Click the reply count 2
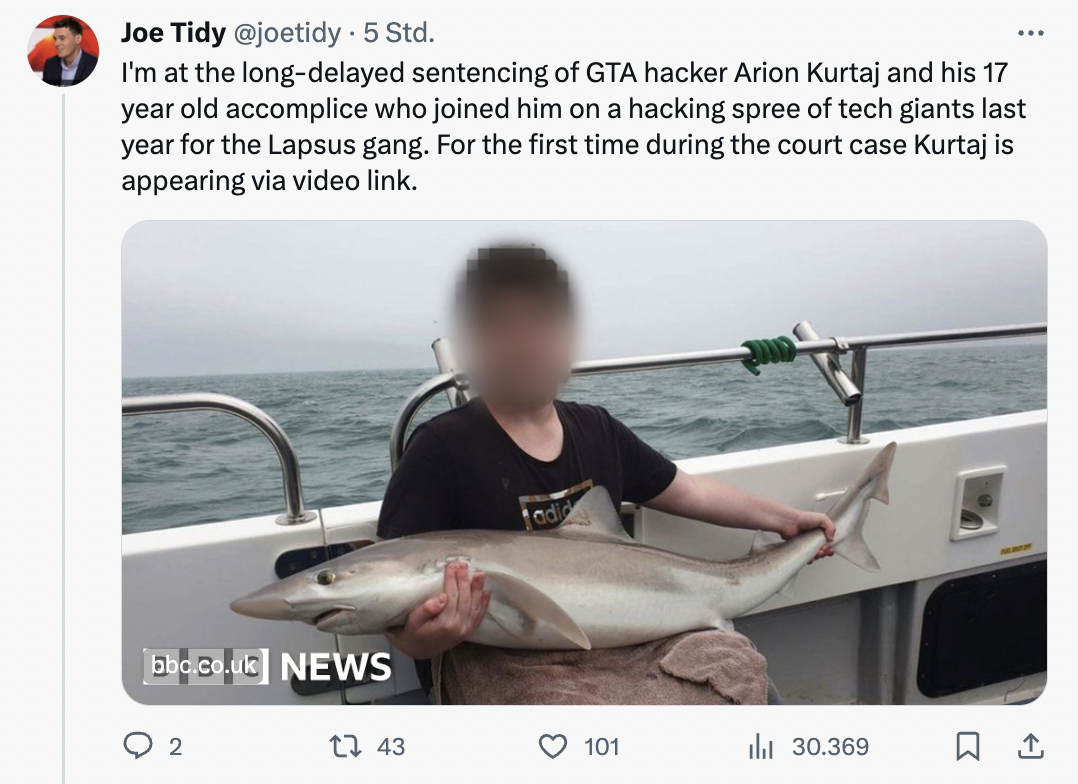The height and width of the screenshot is (784, 1078). pos(175,746)
